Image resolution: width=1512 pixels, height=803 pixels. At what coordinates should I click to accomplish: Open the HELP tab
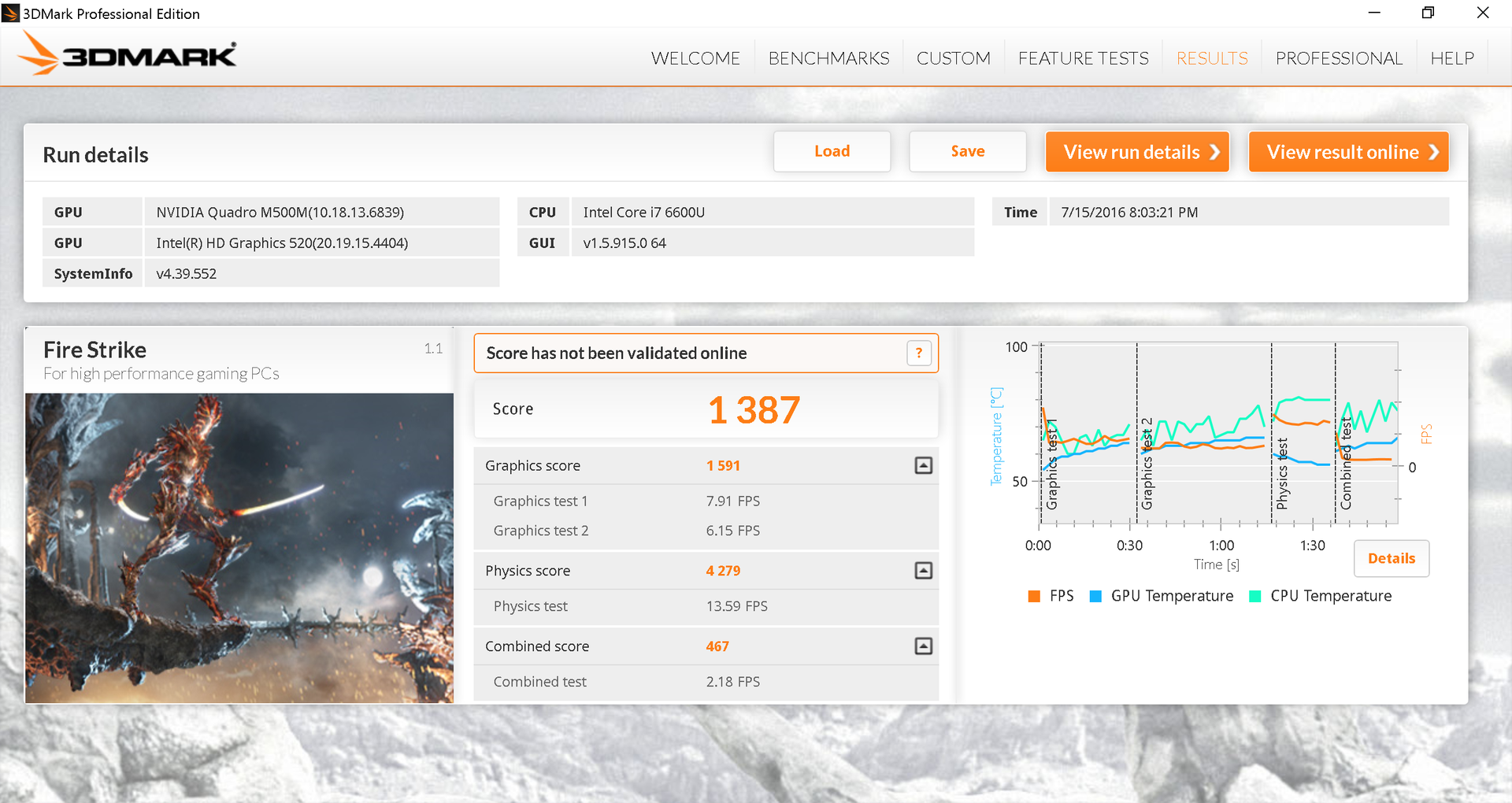[x=1452, y=58]
